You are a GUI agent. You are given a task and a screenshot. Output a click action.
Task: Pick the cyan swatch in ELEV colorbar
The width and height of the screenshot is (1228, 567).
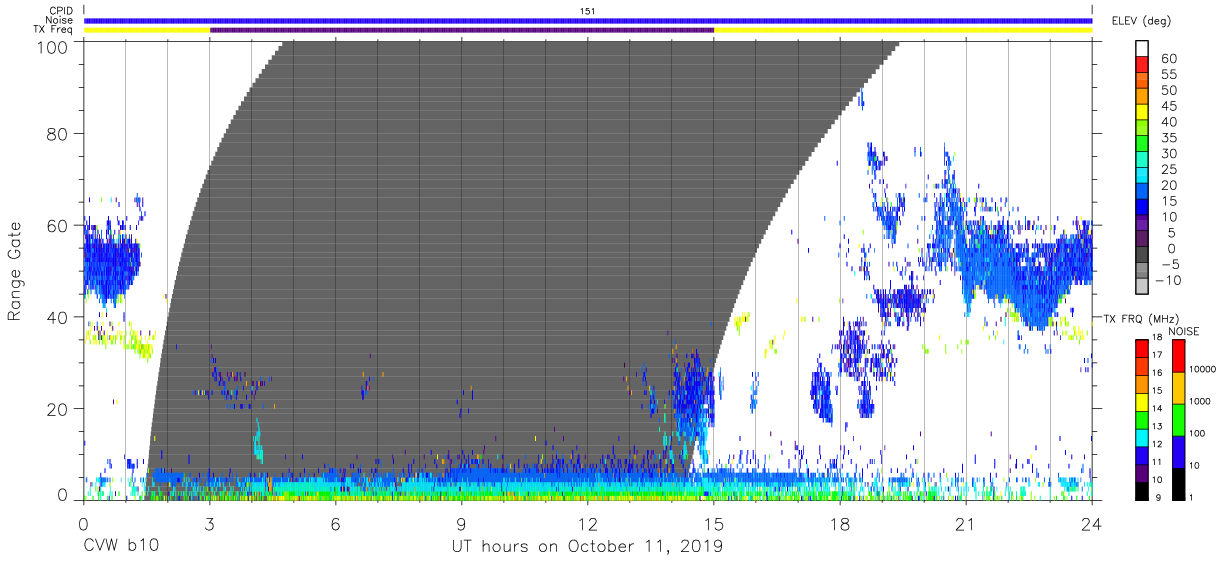[x=1143, y=174]
